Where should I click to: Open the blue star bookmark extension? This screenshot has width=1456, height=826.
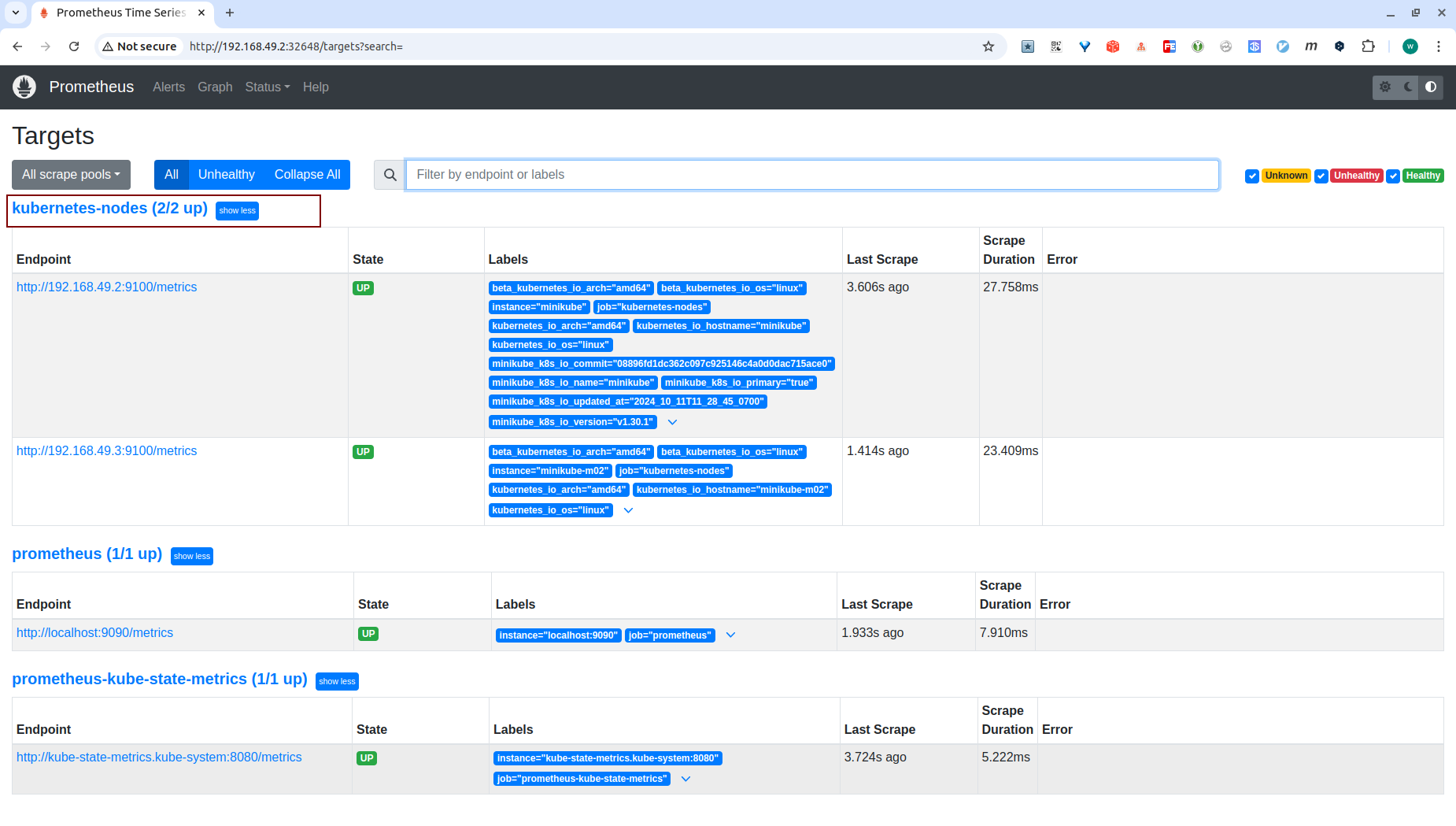click(x=1028, y=46)
